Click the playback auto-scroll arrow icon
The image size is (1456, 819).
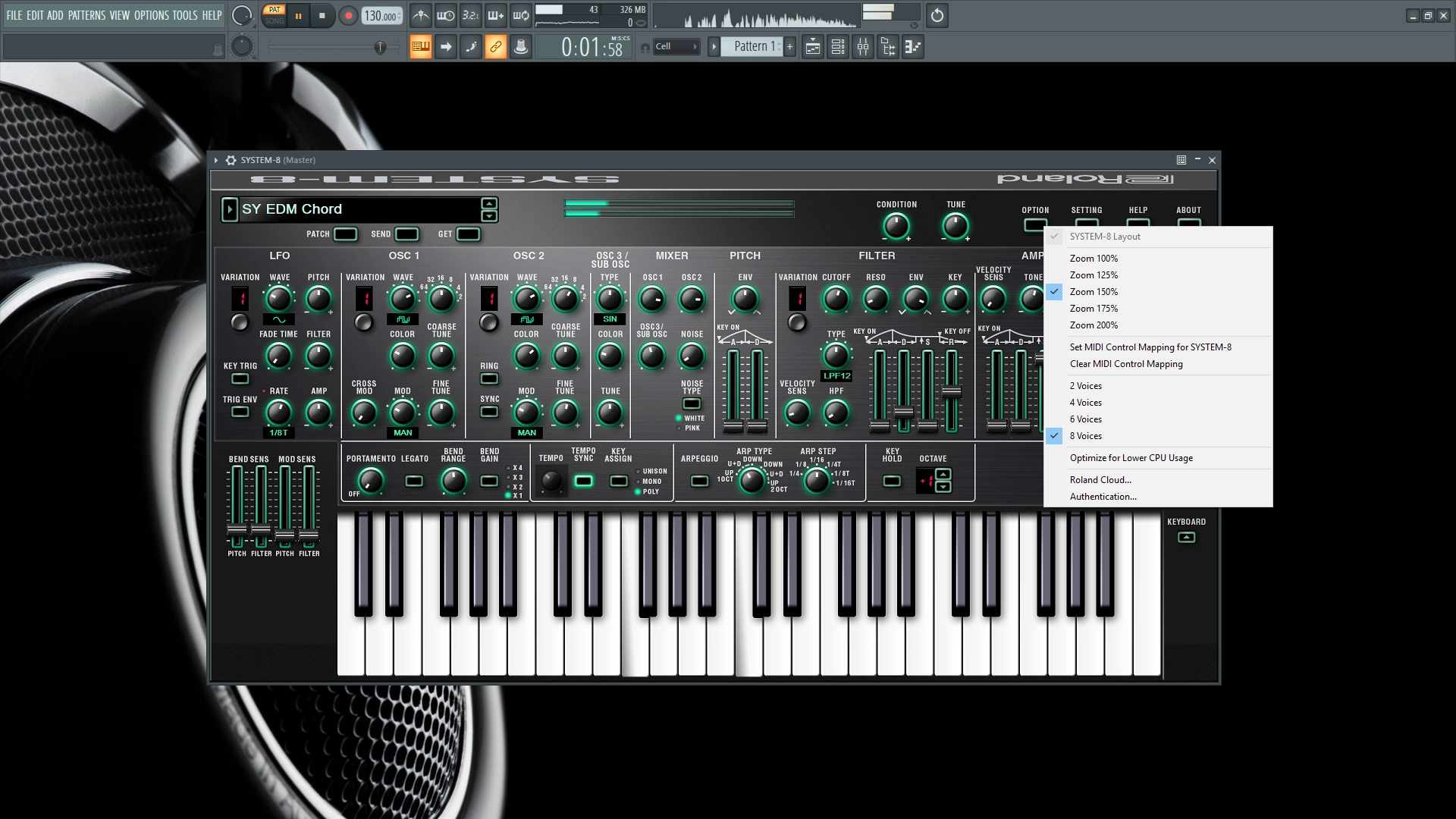(446, 47)
